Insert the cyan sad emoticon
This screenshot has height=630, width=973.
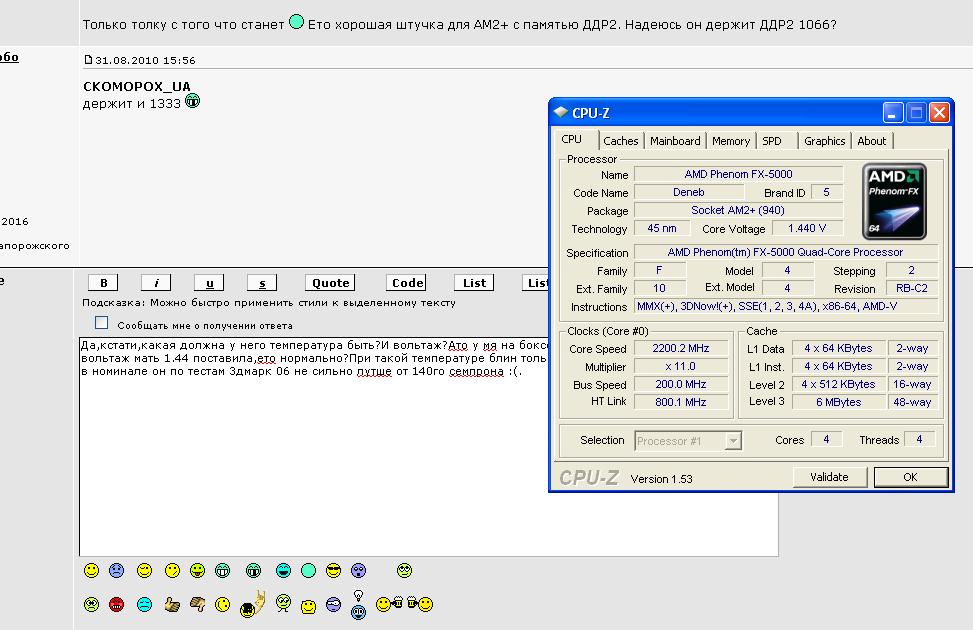(144, 604)
